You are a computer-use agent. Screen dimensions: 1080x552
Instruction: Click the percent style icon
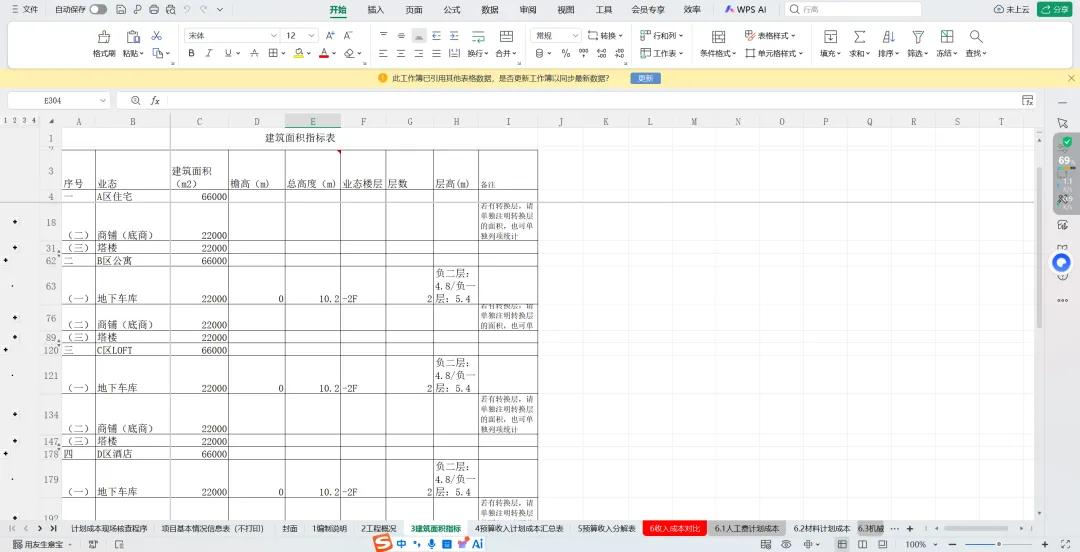point(565,53)
